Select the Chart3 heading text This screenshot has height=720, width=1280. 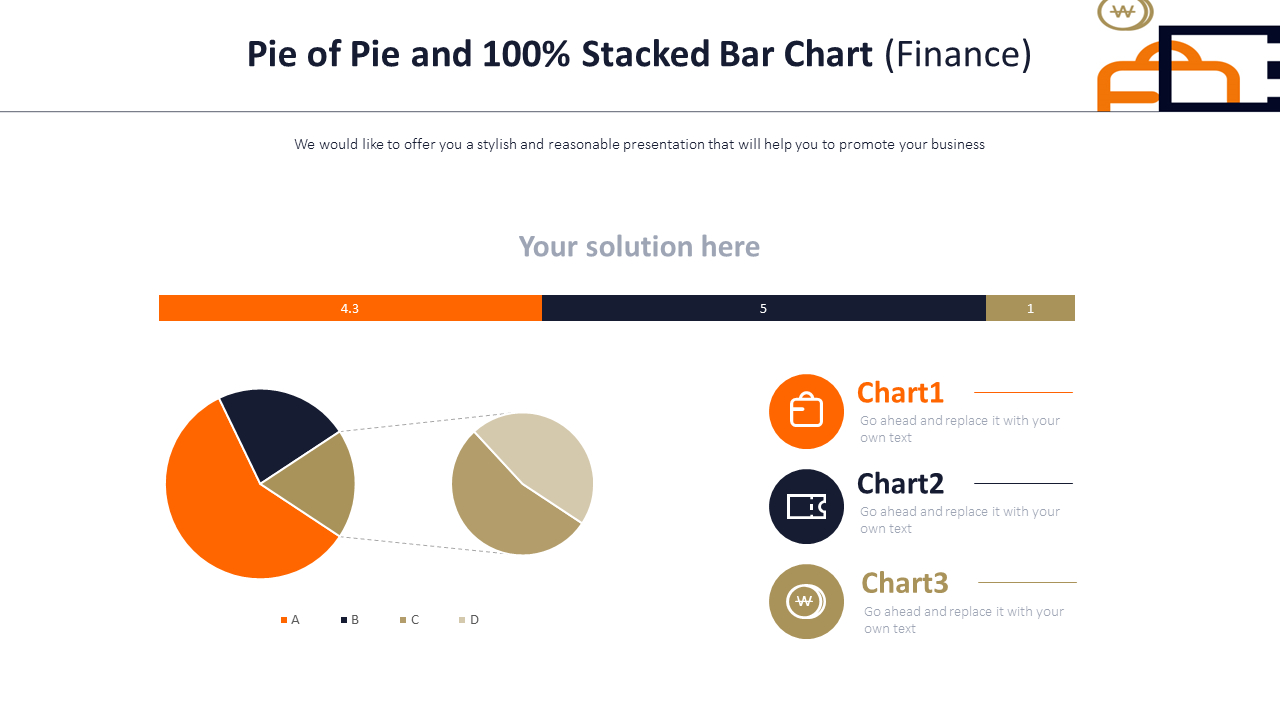(904, 582)
